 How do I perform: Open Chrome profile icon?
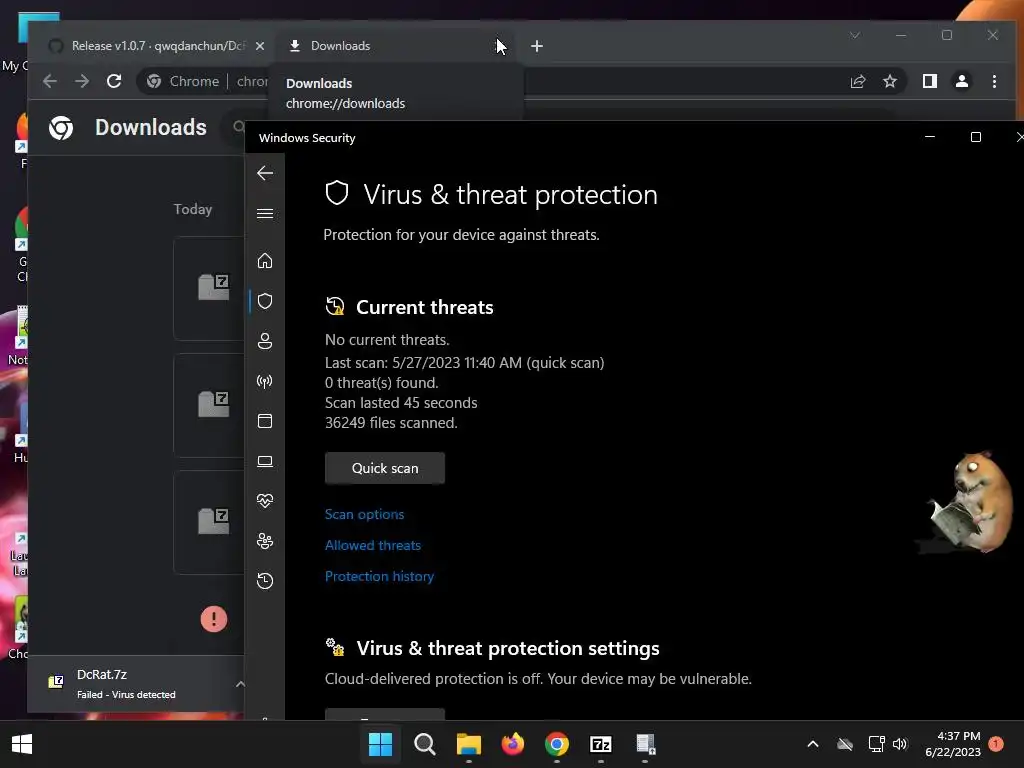962,81
